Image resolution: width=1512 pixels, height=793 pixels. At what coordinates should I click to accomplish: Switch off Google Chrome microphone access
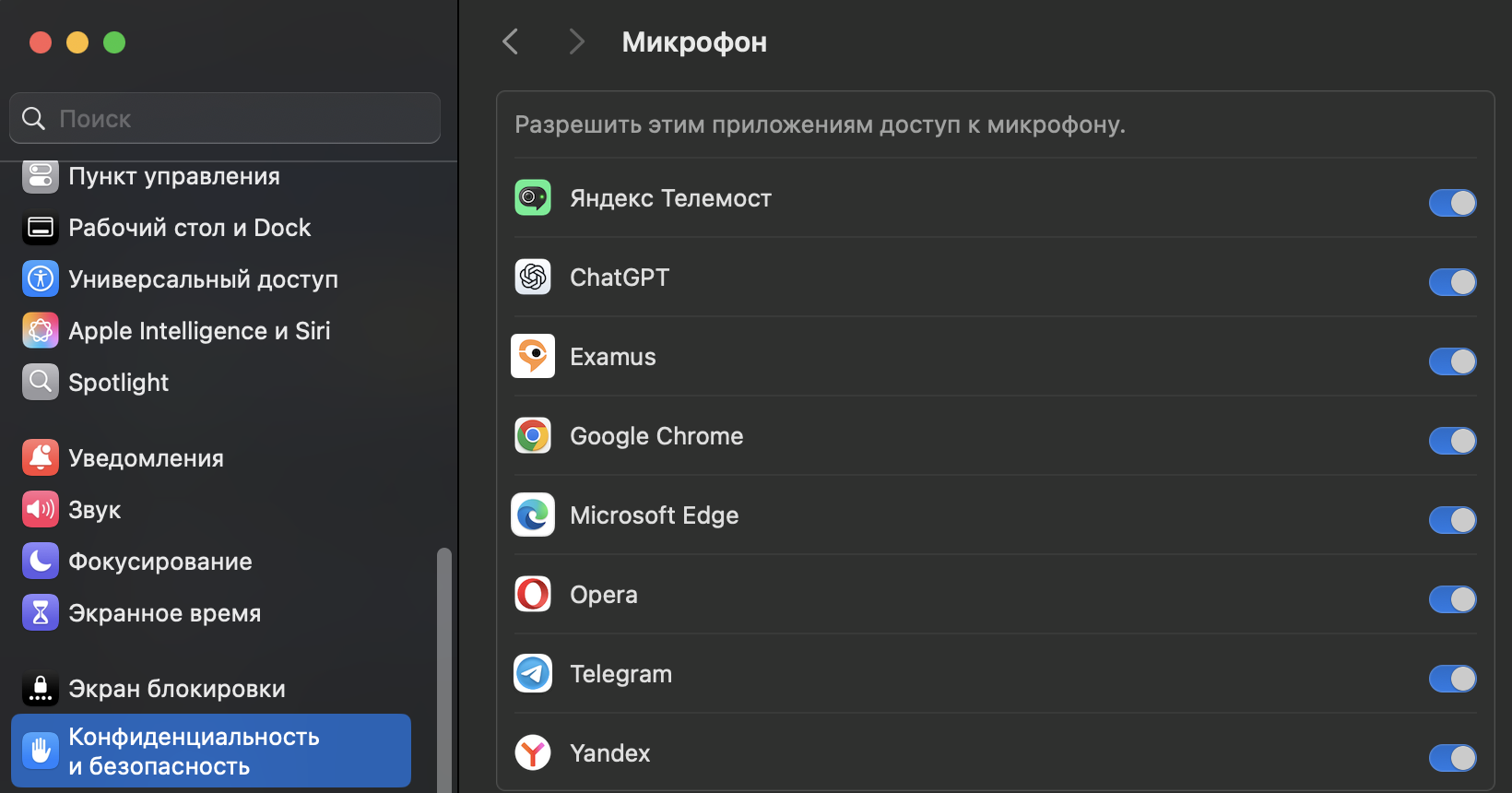point(1453,441)
